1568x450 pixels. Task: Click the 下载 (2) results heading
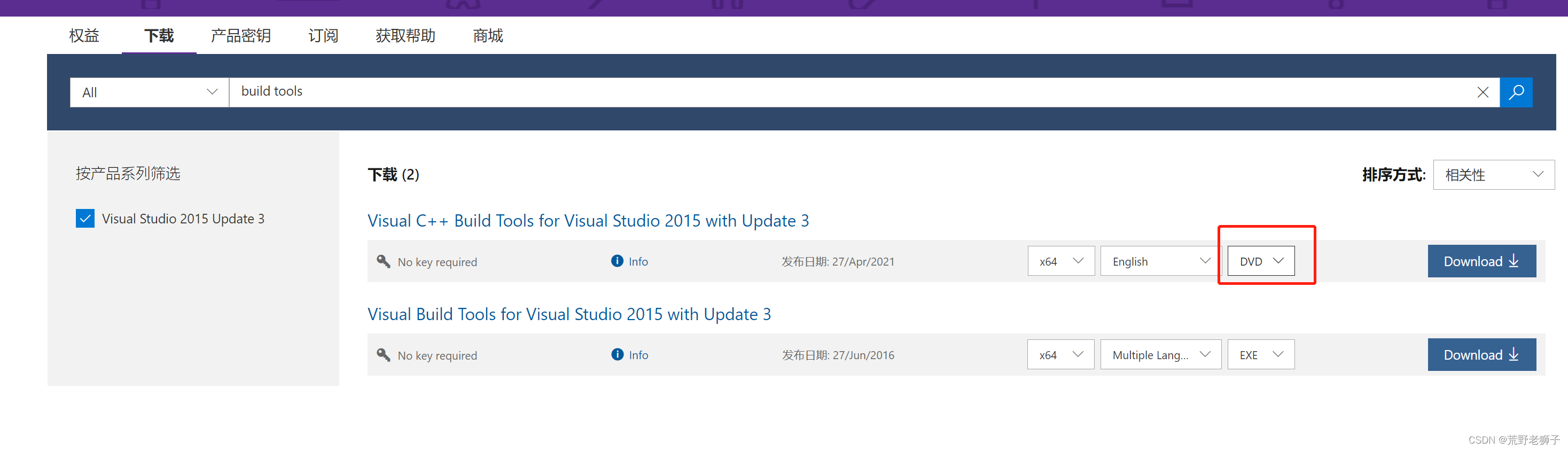[x=393, y=175]
